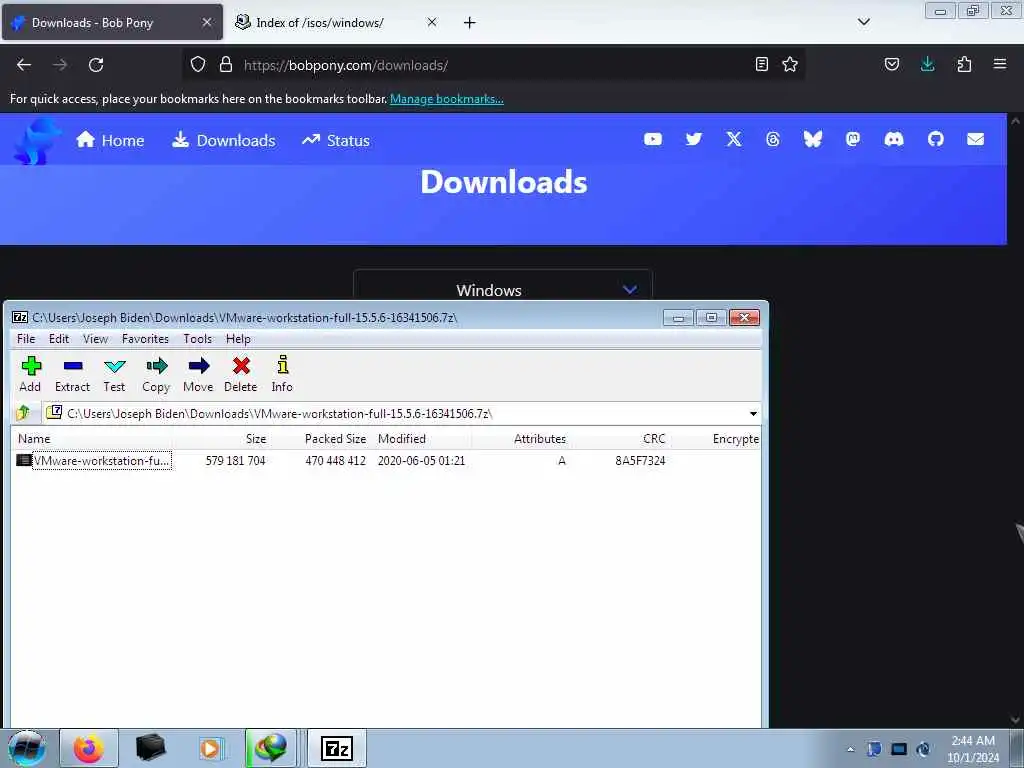Open the GitHub icon link
This screenshot has width=1024, height=768.
point(936,139)
